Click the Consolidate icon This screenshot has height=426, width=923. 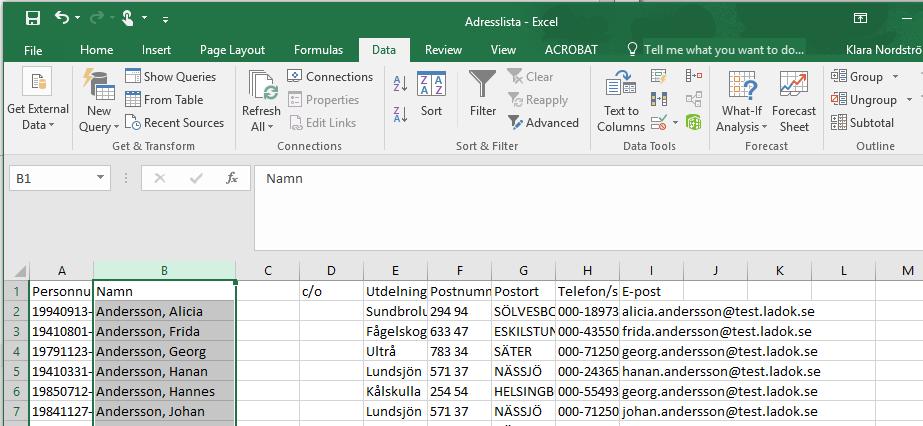tap(694, 76)
